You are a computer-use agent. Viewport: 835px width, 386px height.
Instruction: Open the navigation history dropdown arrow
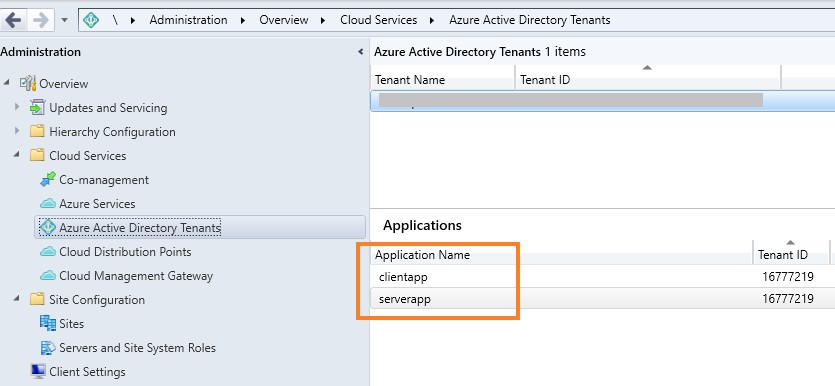pyautogui.click(x=64, y=21)
